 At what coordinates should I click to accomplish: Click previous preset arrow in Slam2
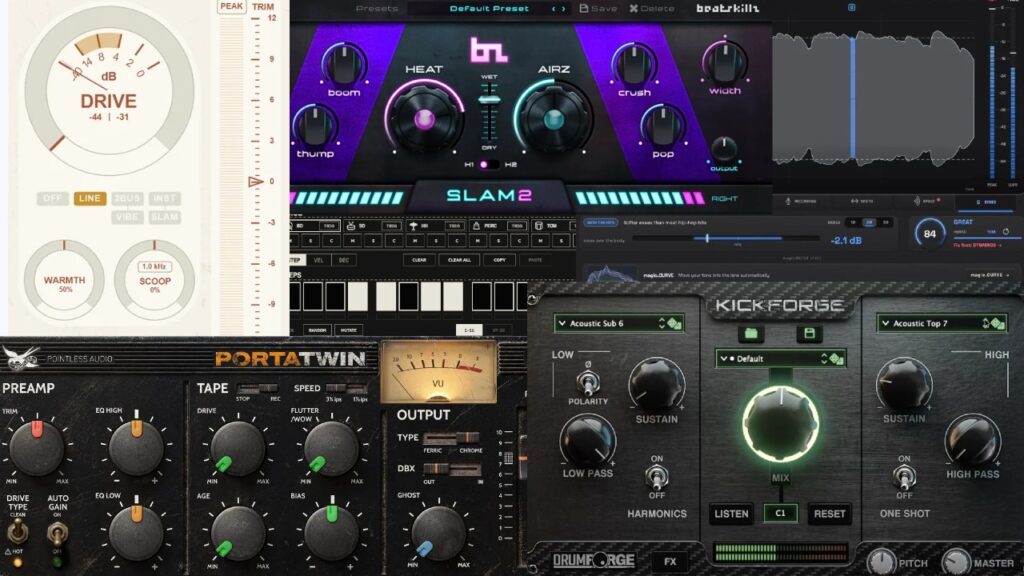click(x=554, y=8)
